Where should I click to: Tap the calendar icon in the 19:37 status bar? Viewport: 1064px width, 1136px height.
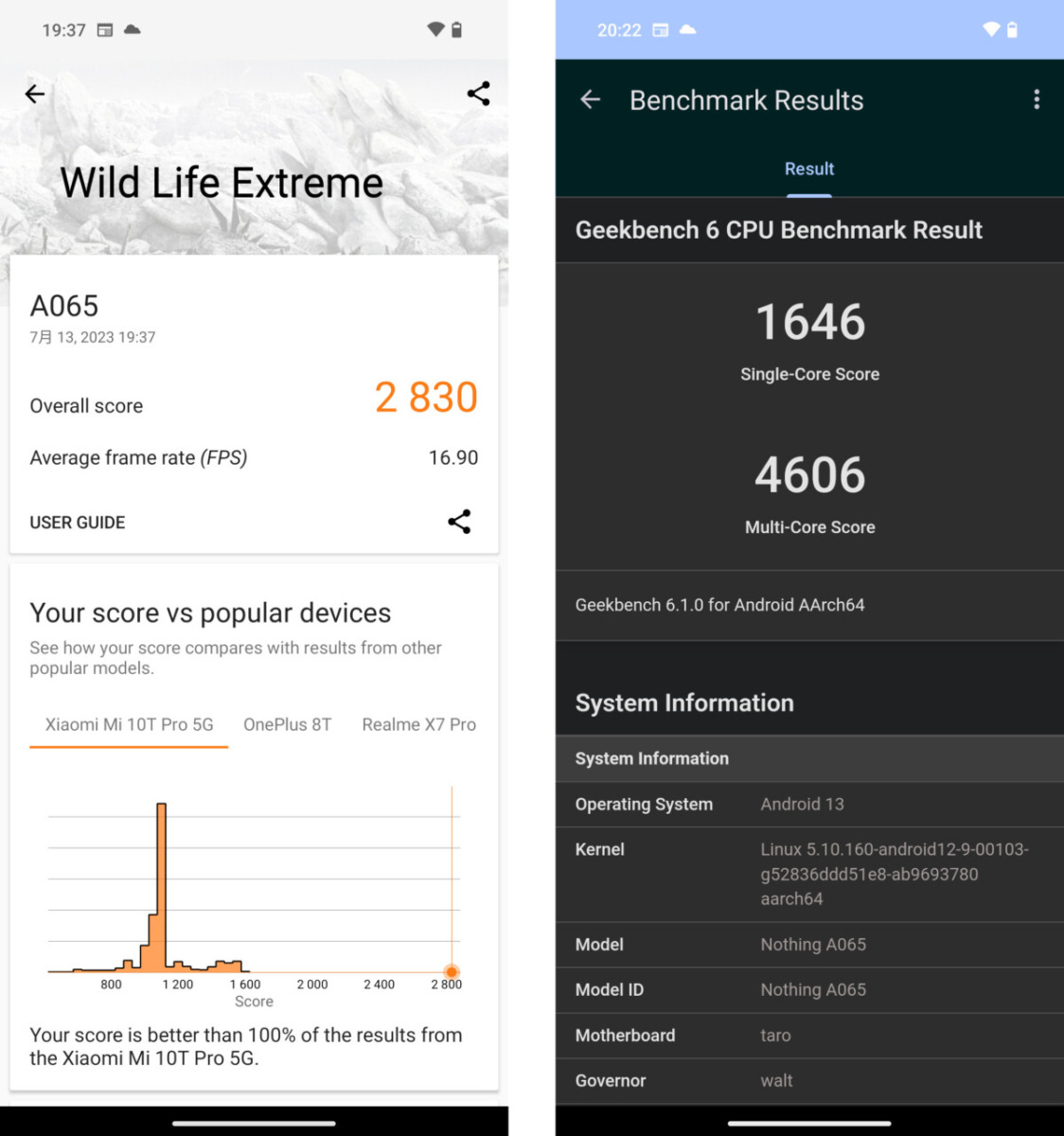tap(105, 30)
